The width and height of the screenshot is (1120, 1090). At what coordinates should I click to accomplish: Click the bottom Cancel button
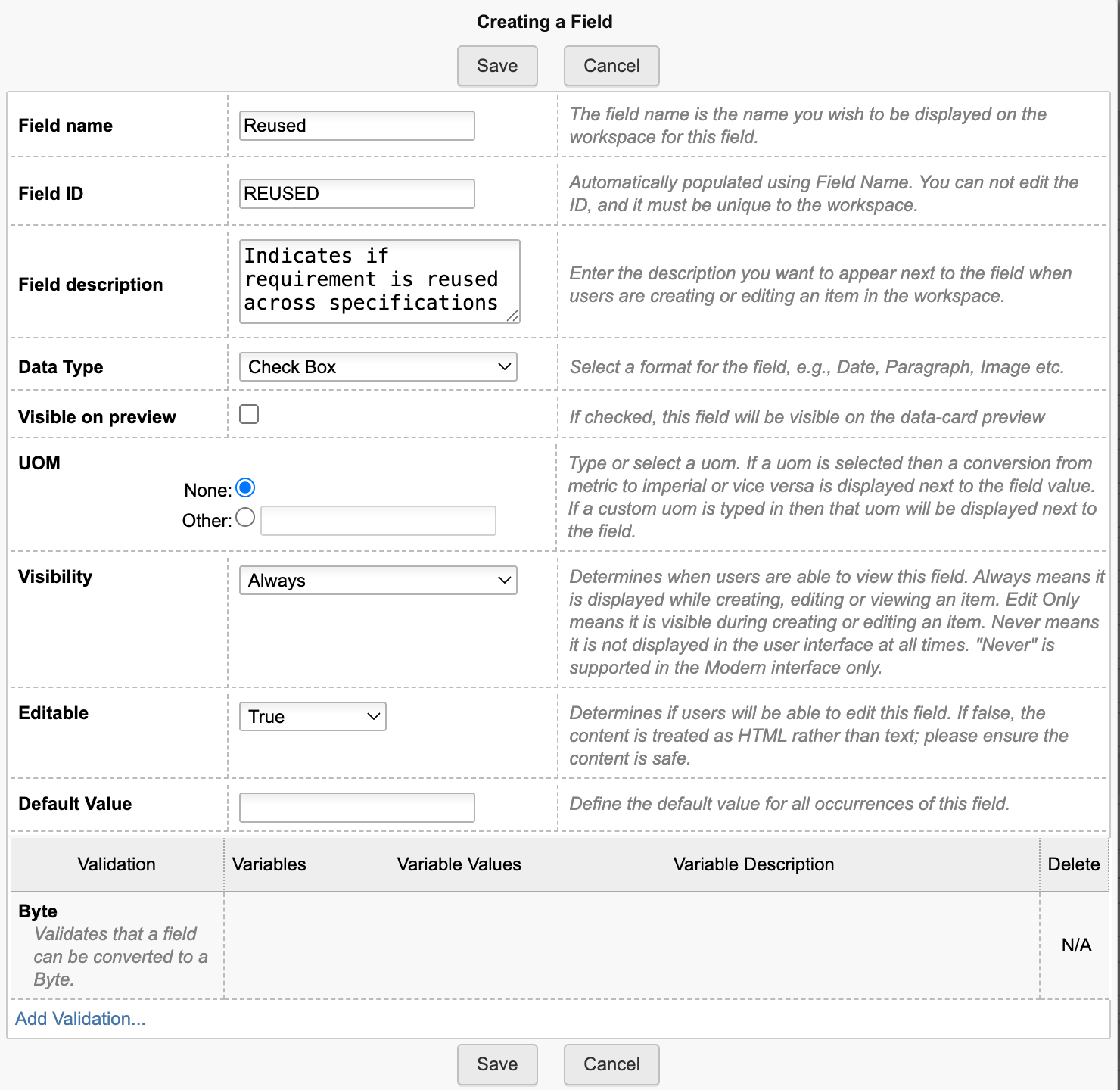click(x=611, y=1064)
